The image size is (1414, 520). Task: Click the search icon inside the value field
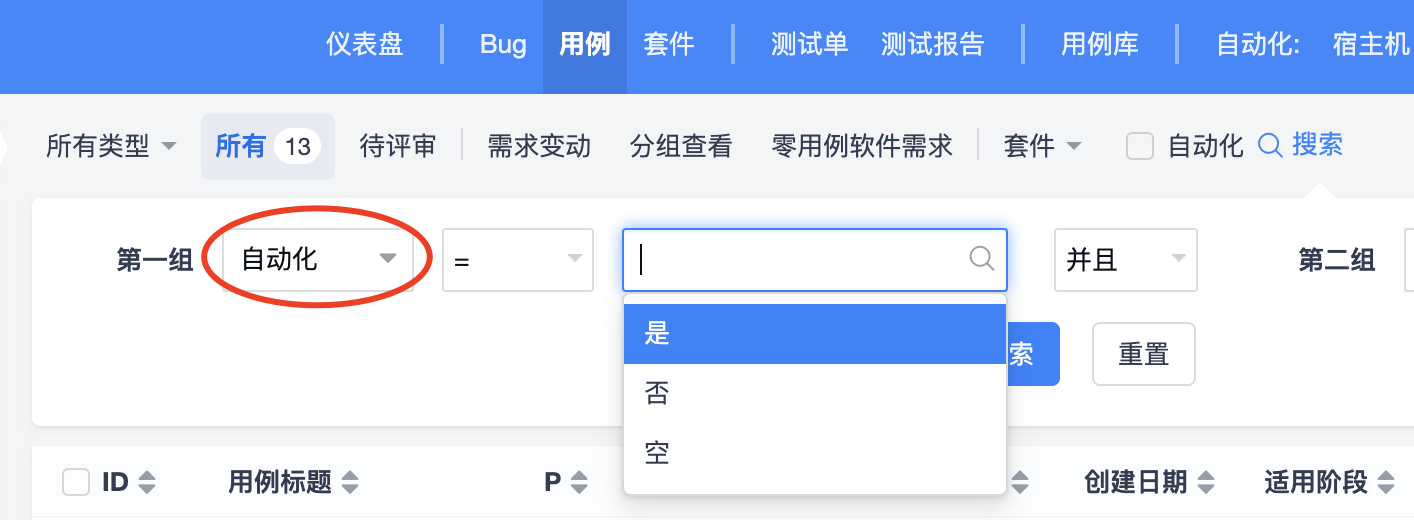[x=982, y=259]
